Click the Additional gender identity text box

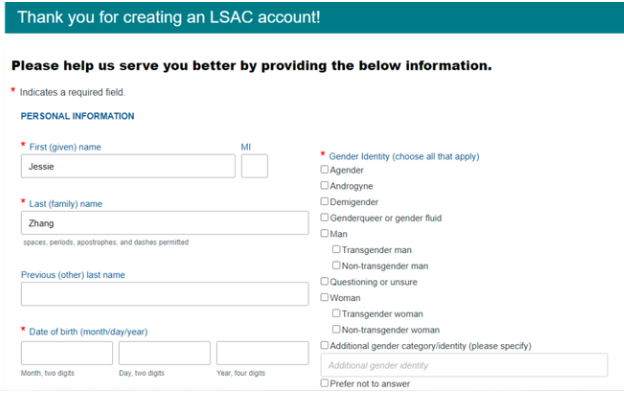click(464, 365)
